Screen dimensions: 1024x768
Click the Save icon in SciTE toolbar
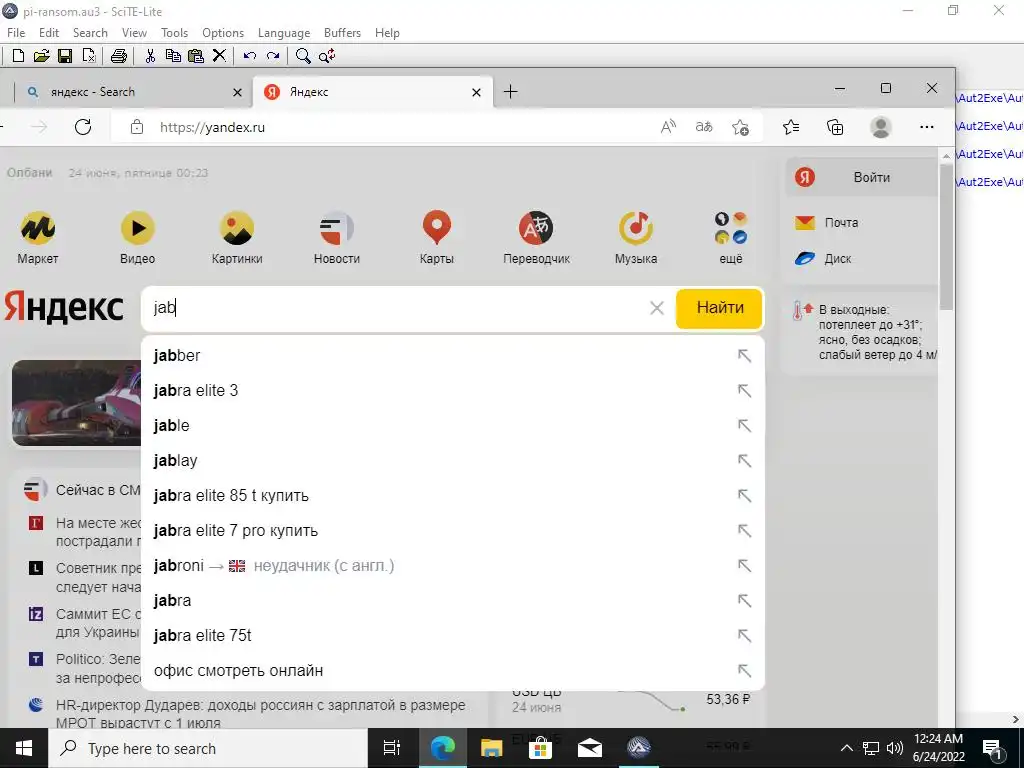(x=65, y=56)
